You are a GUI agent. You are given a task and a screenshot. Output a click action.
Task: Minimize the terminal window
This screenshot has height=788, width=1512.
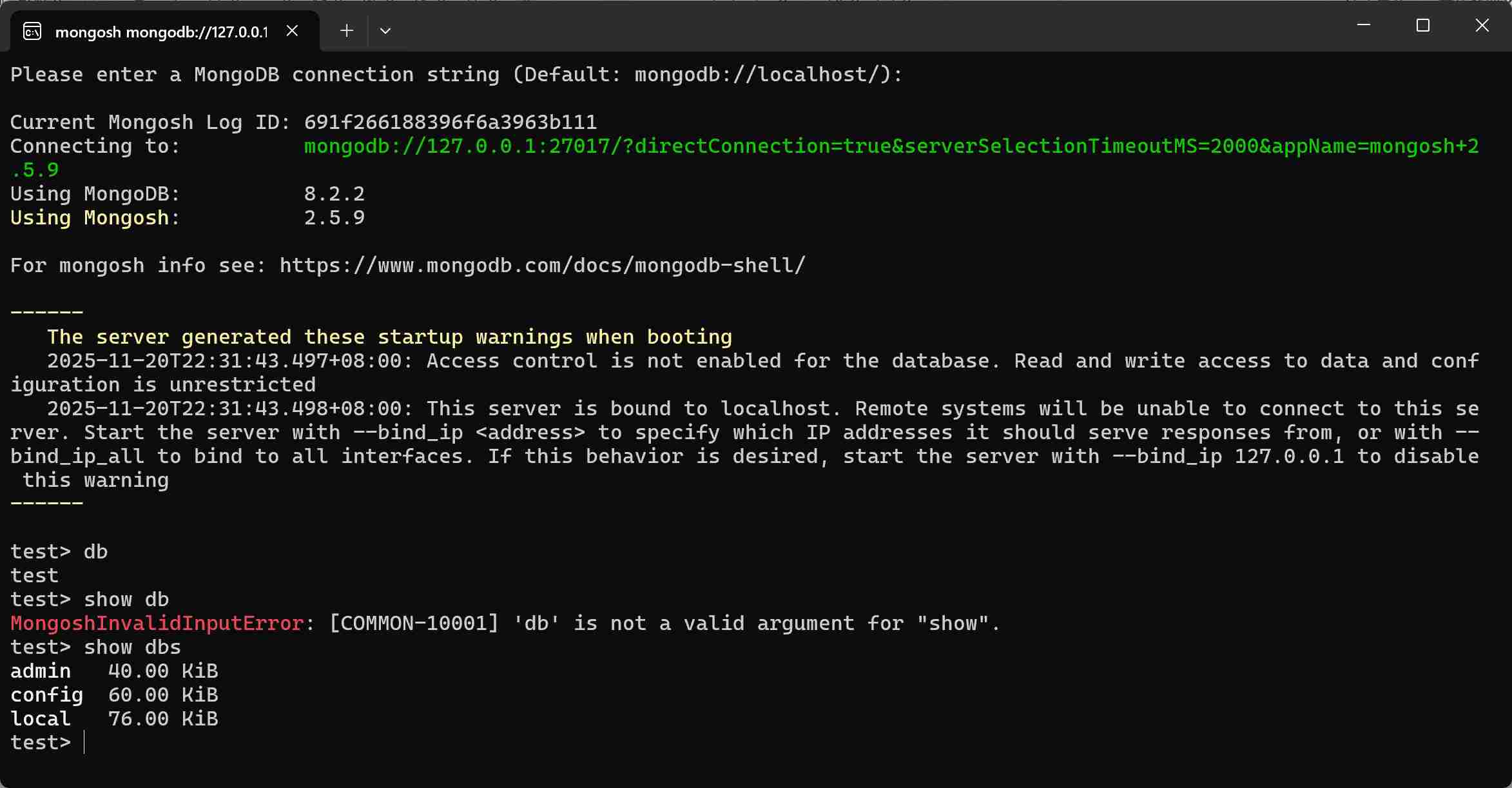pos(1363,26)
